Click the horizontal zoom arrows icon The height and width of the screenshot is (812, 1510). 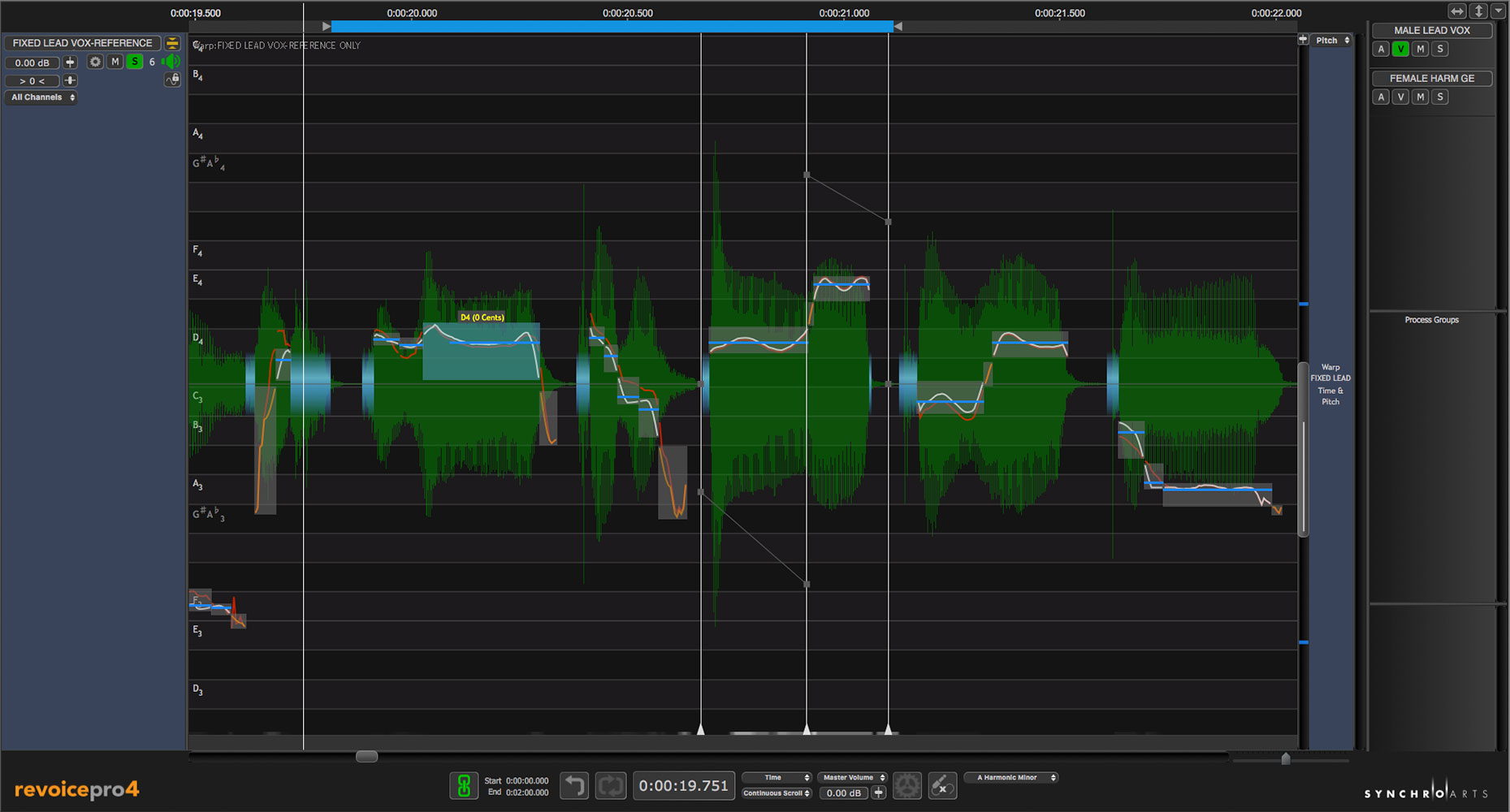pyautogui.click(x=1458, y=11)
